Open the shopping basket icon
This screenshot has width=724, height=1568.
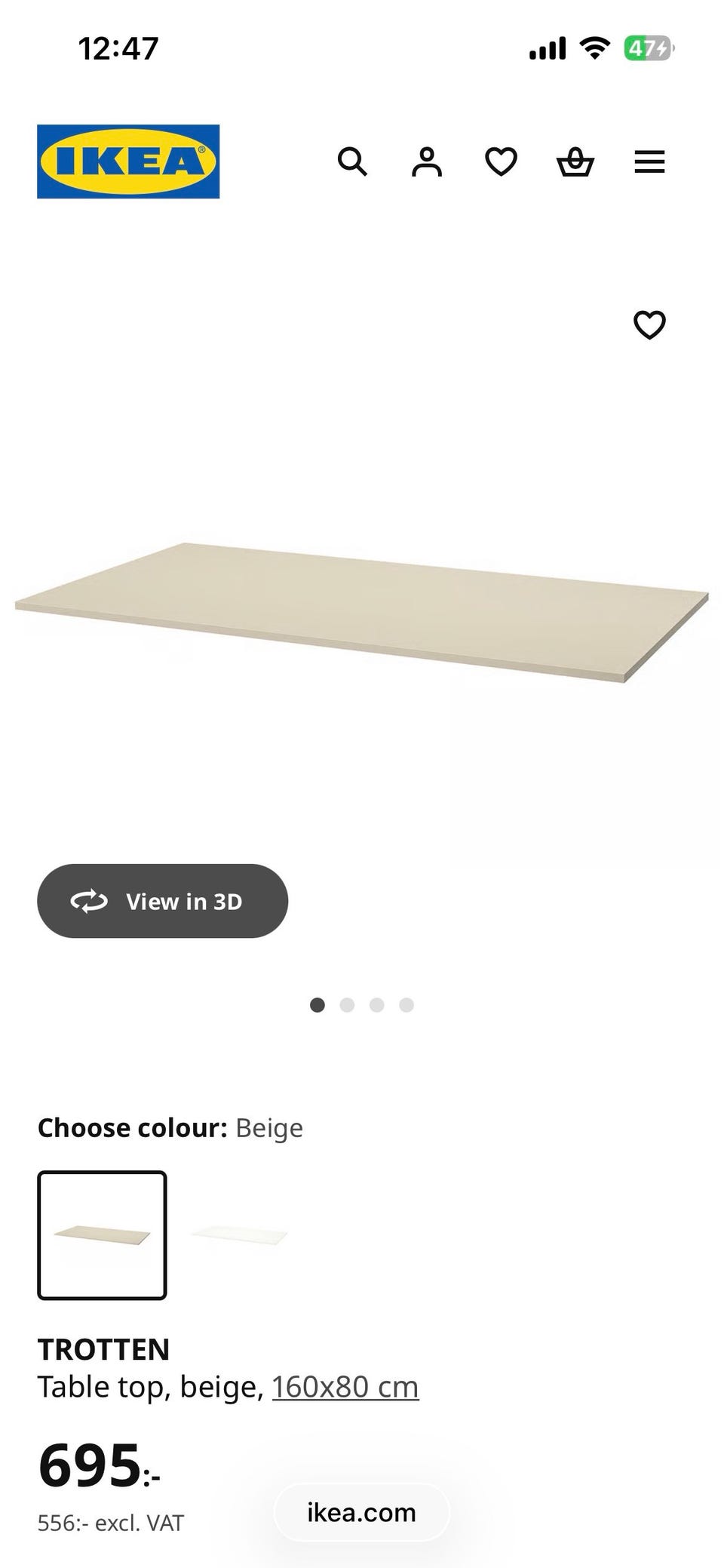click(575, 161)
